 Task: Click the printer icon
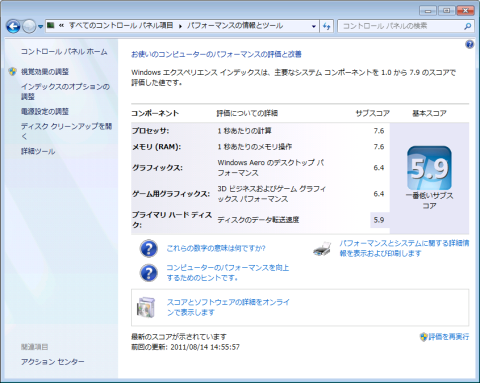[322, 249]
